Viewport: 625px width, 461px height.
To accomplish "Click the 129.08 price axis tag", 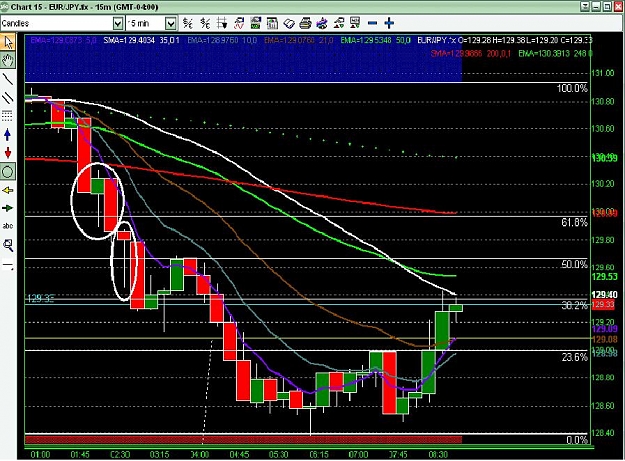I will 605,339.
